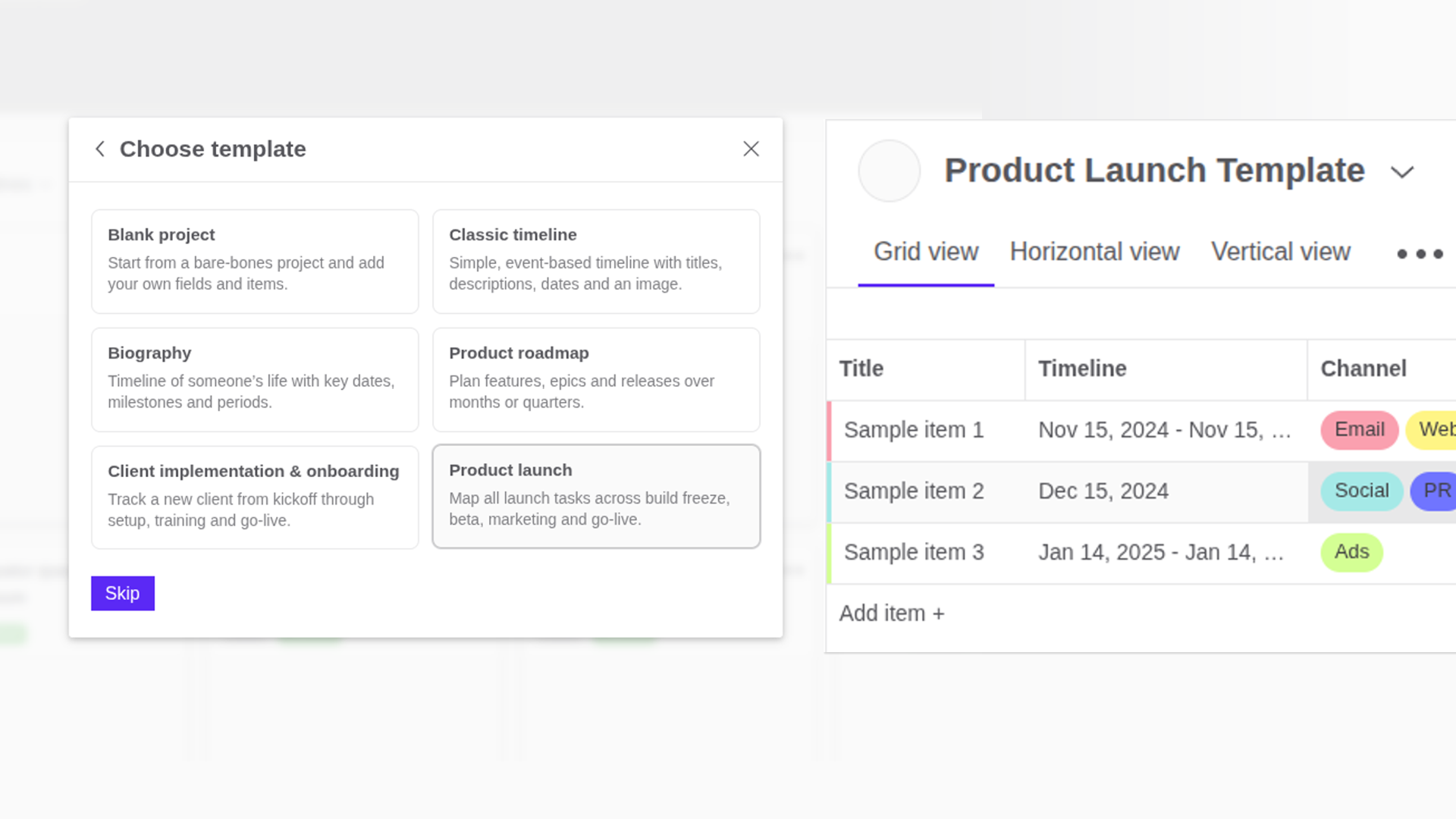This screenshot has height=819, width=1456.
Task: Select the Client implementation & onboarding template
Action: pyautogui.click(x=254, y=497)
